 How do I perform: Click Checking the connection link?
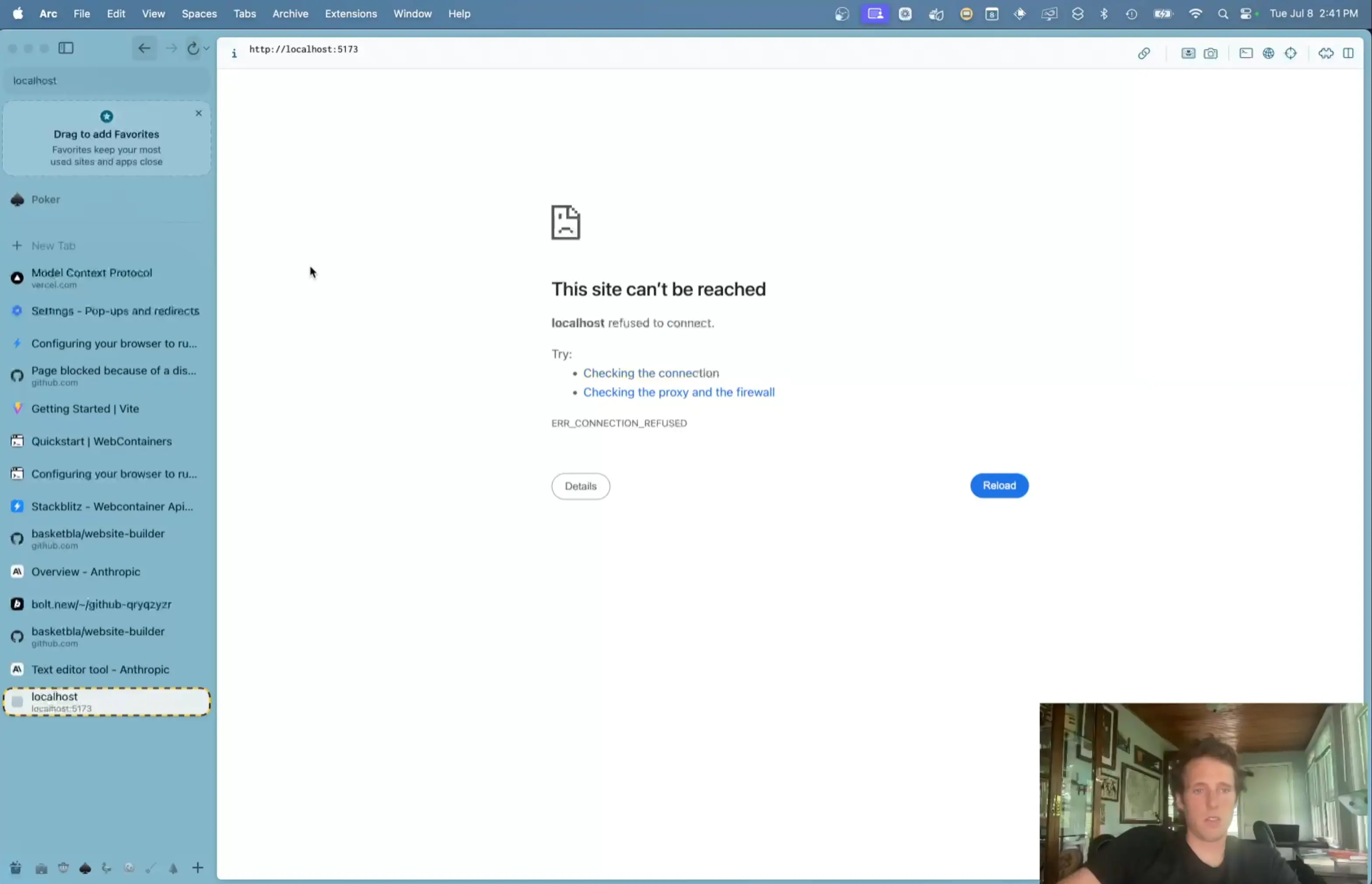(651, 373)
